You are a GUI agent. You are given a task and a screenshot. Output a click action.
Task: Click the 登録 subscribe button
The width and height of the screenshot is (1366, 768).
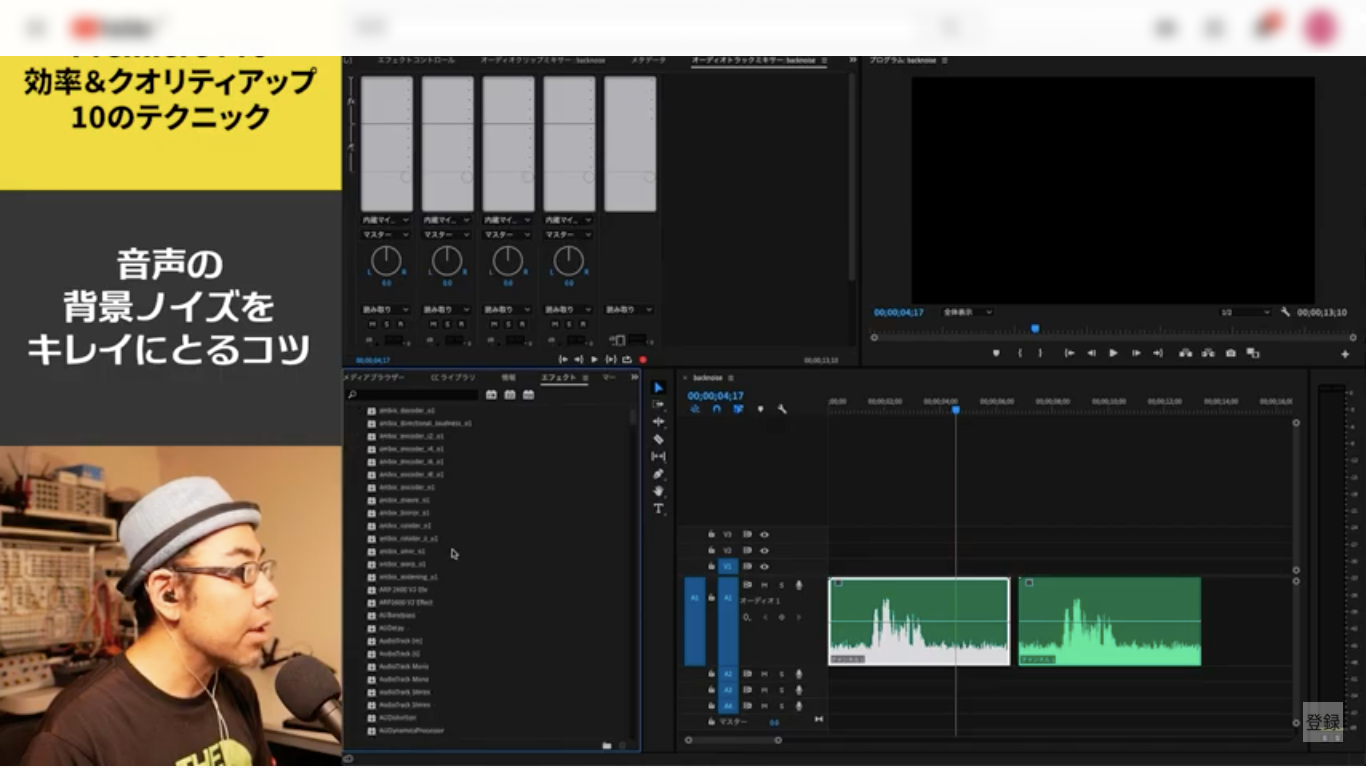[1322, 722]
